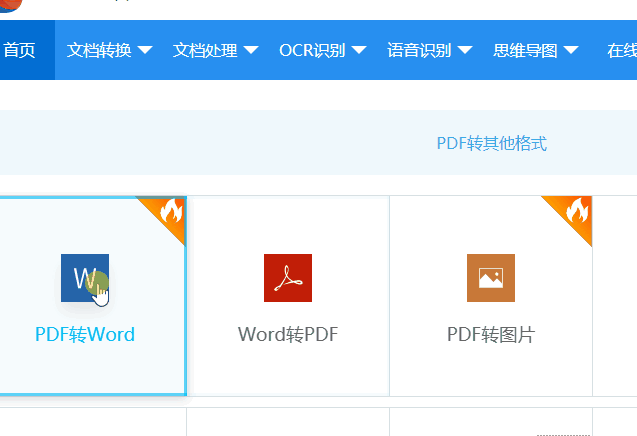Click the hot flame badge on PDF转Word
637x436 pixels.
tap(169, 213)
